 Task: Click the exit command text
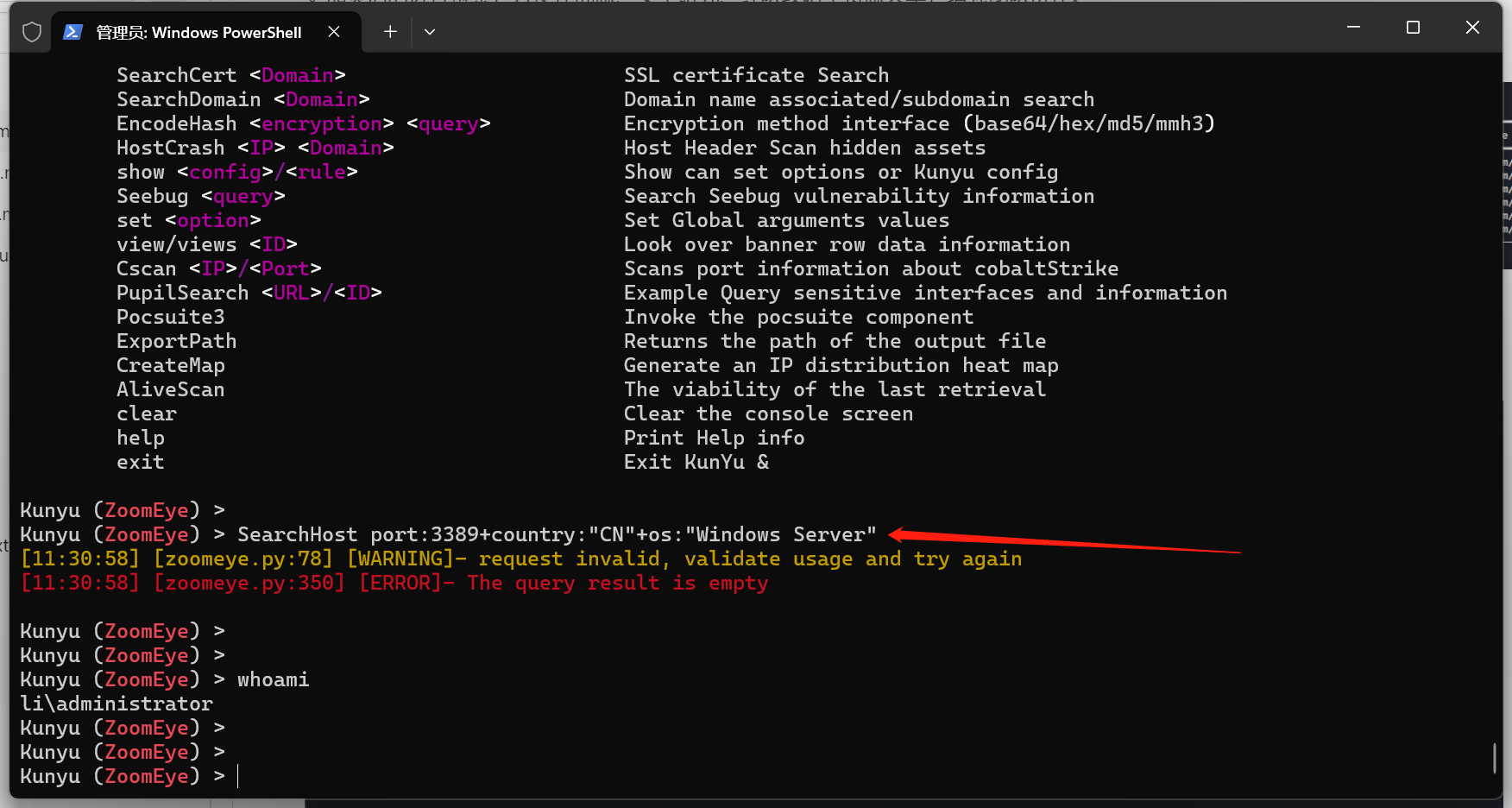click(140, 462)
